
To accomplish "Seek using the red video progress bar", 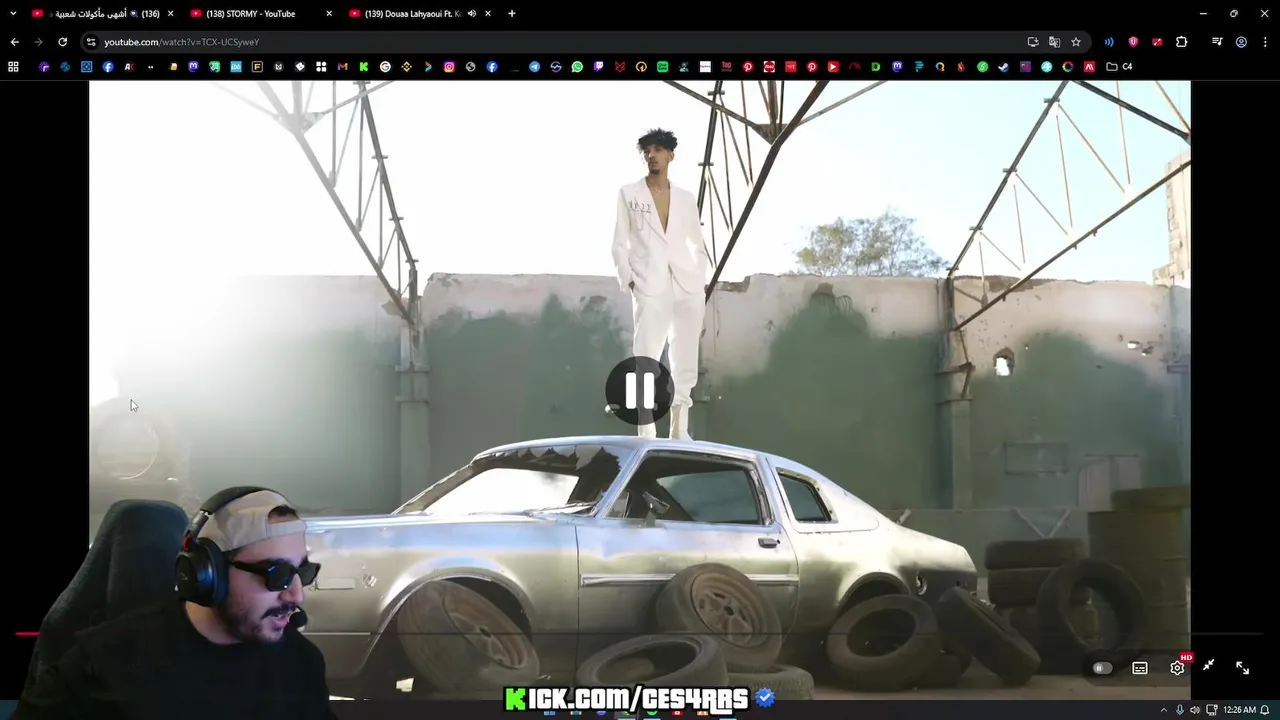I will pyautogui.click(x=640, y=633).
